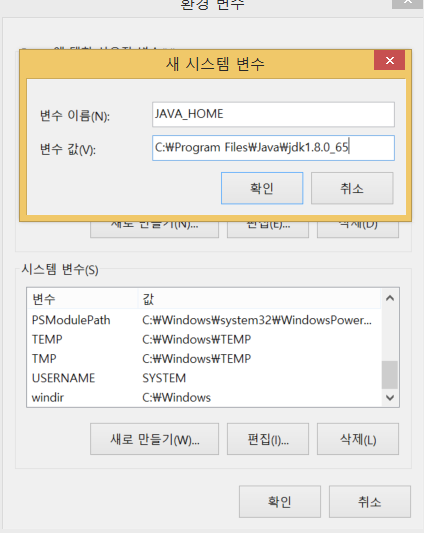Click scroll down arrow in system variables list
Viewport: 424px width, 533px height.
click(x=390, y=397)
